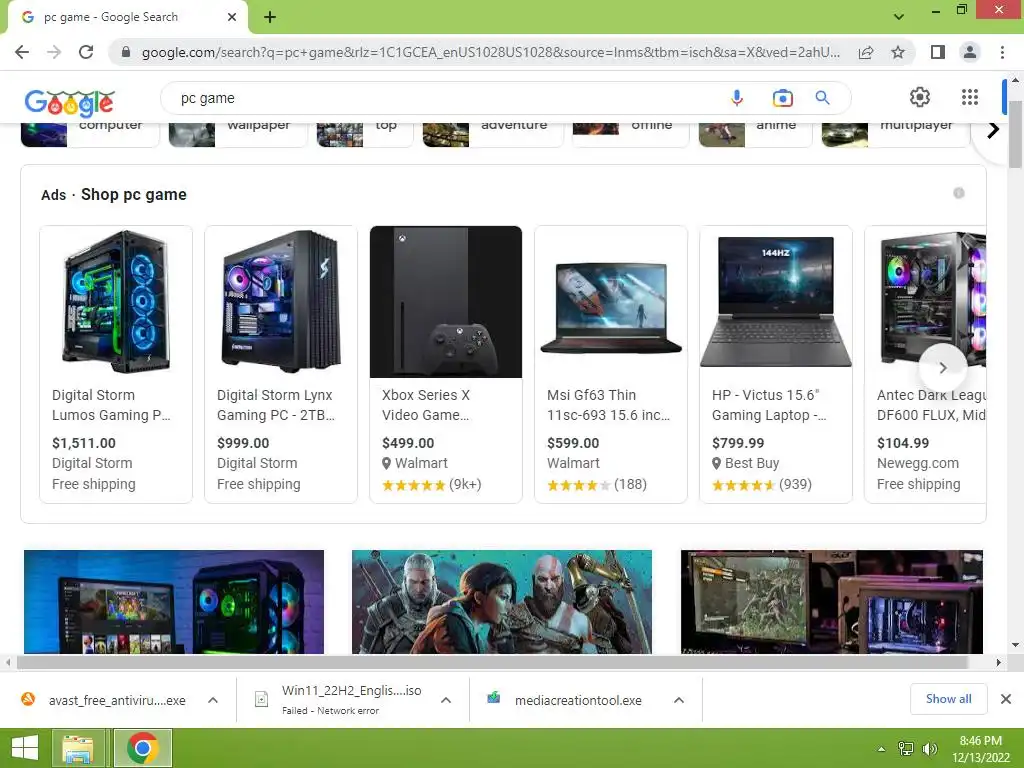
Task: Reload the Google search page
Action: 86,52
